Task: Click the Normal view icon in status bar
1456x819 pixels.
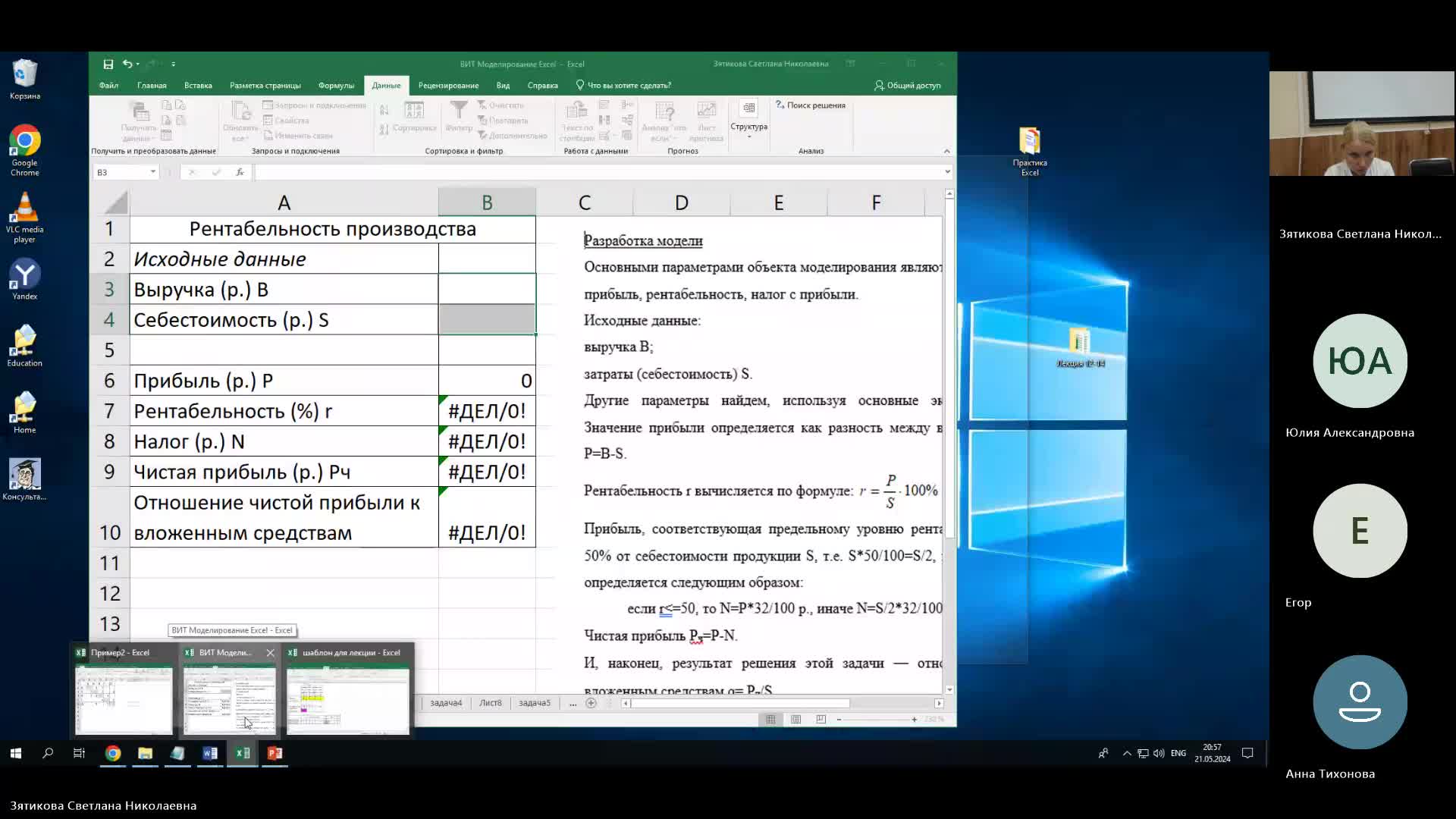Action: click(770, 719)
